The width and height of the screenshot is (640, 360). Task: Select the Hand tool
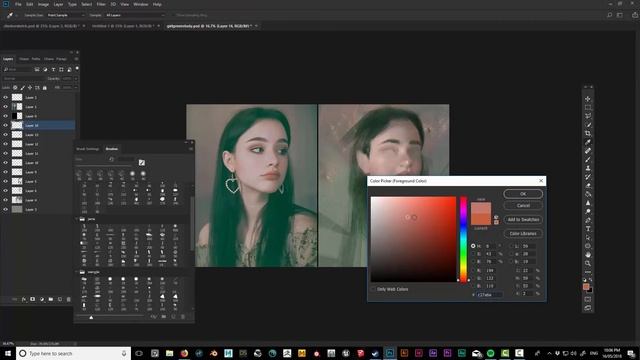coord(588,255)
